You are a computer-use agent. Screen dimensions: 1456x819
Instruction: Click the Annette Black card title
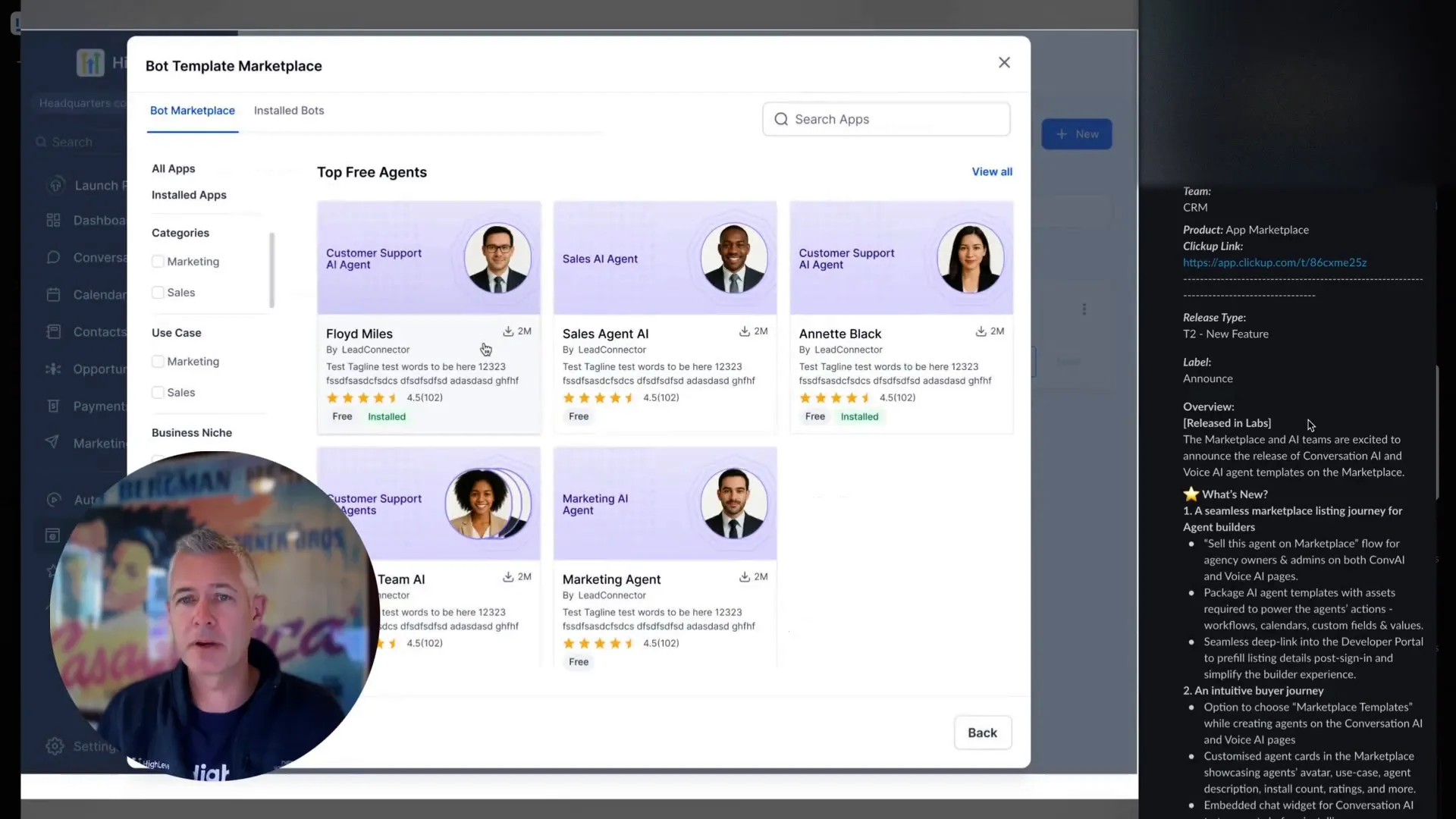pos(840,334)
